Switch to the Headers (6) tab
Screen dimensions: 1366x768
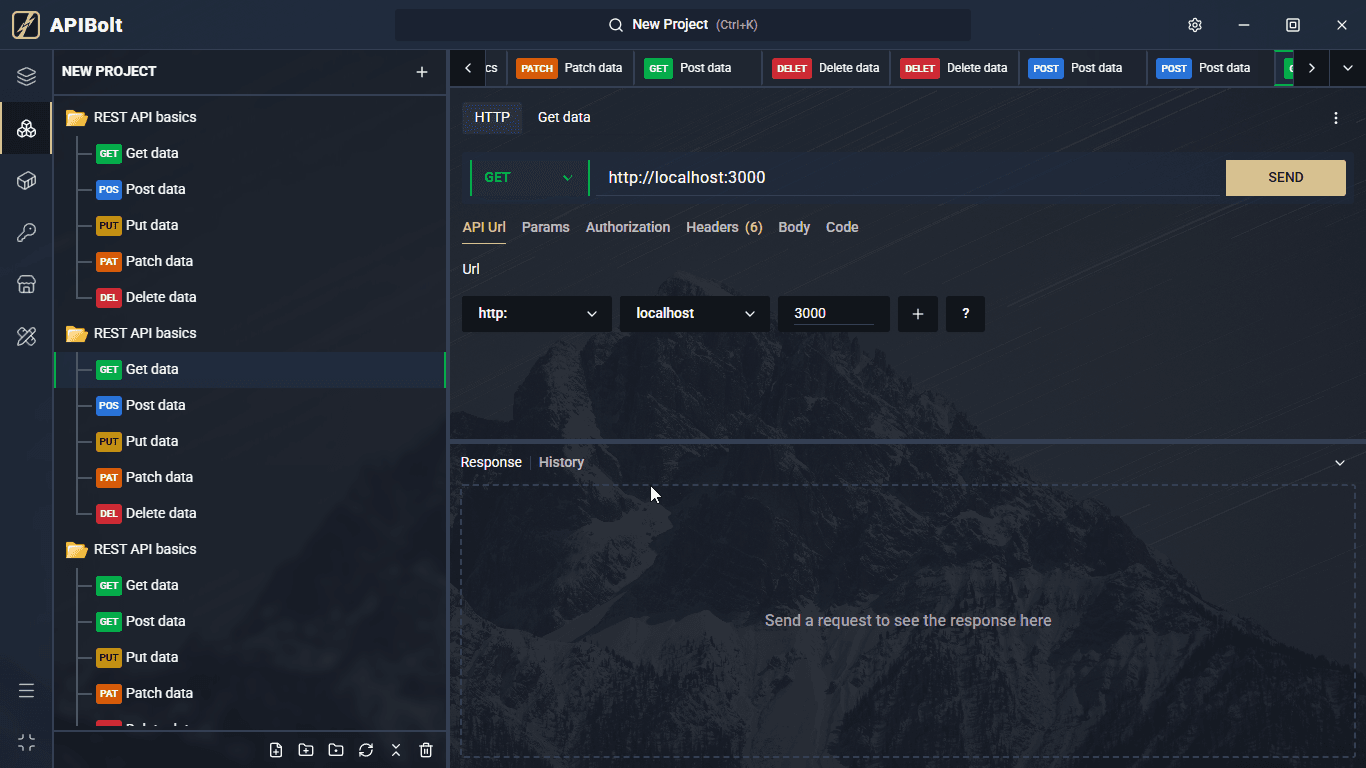click(x=724, y=228)
